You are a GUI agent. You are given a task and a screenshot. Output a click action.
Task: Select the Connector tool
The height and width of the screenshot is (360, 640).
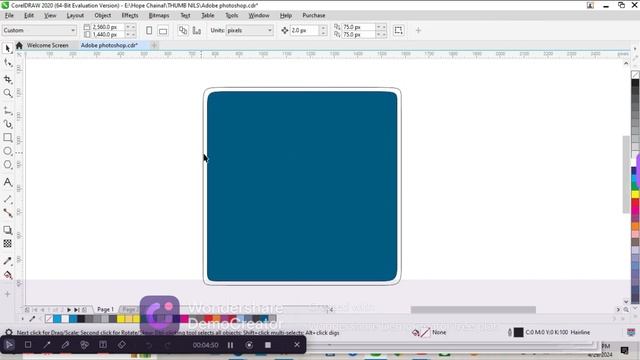(8, 213)
